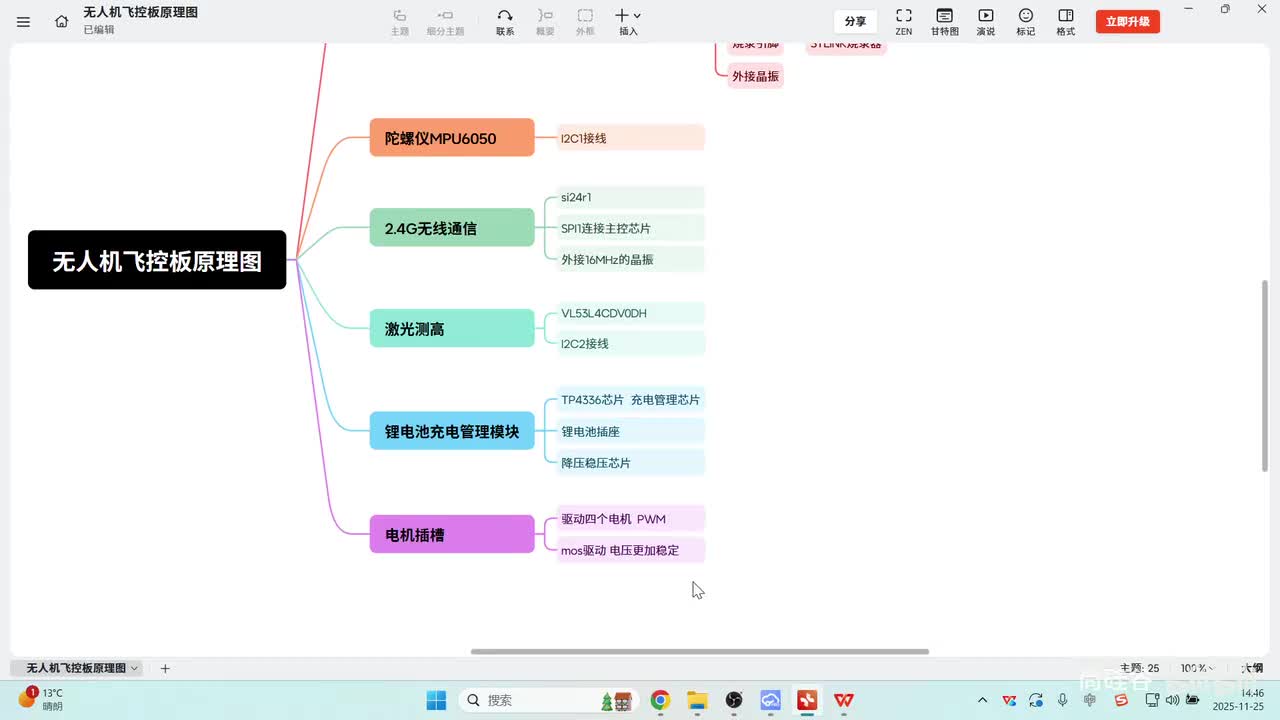Select the 激光测高 topic

coord(452,328)
